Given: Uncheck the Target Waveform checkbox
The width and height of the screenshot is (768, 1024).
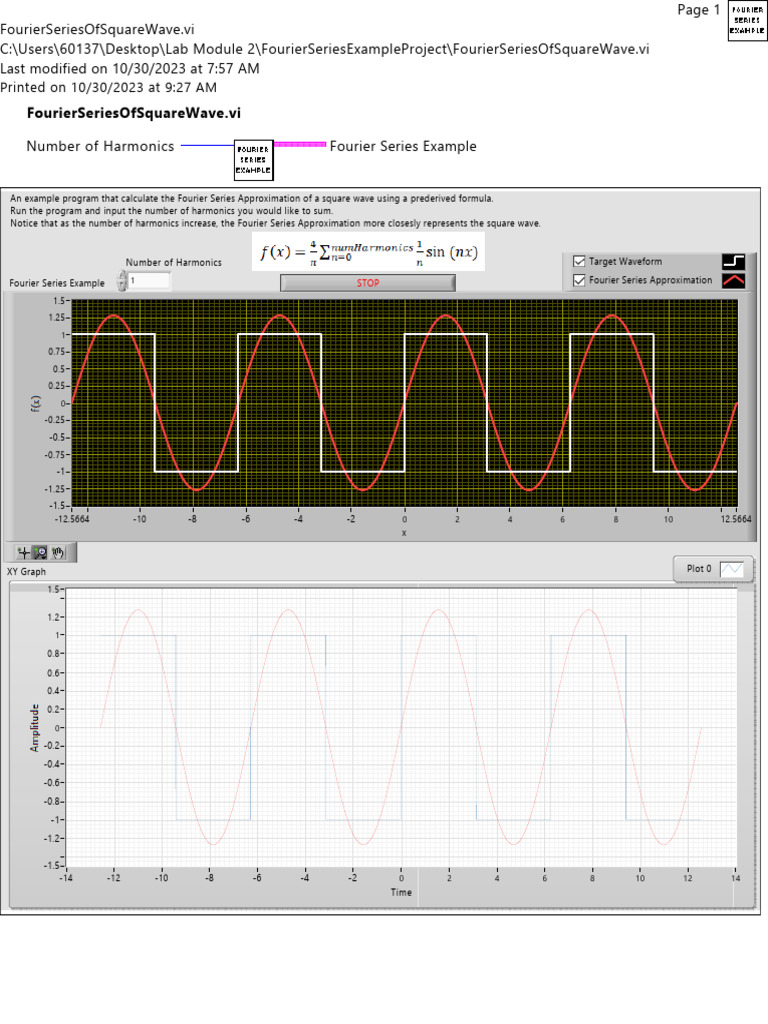Looking at the screenshot, I should [x=579, y=262].
